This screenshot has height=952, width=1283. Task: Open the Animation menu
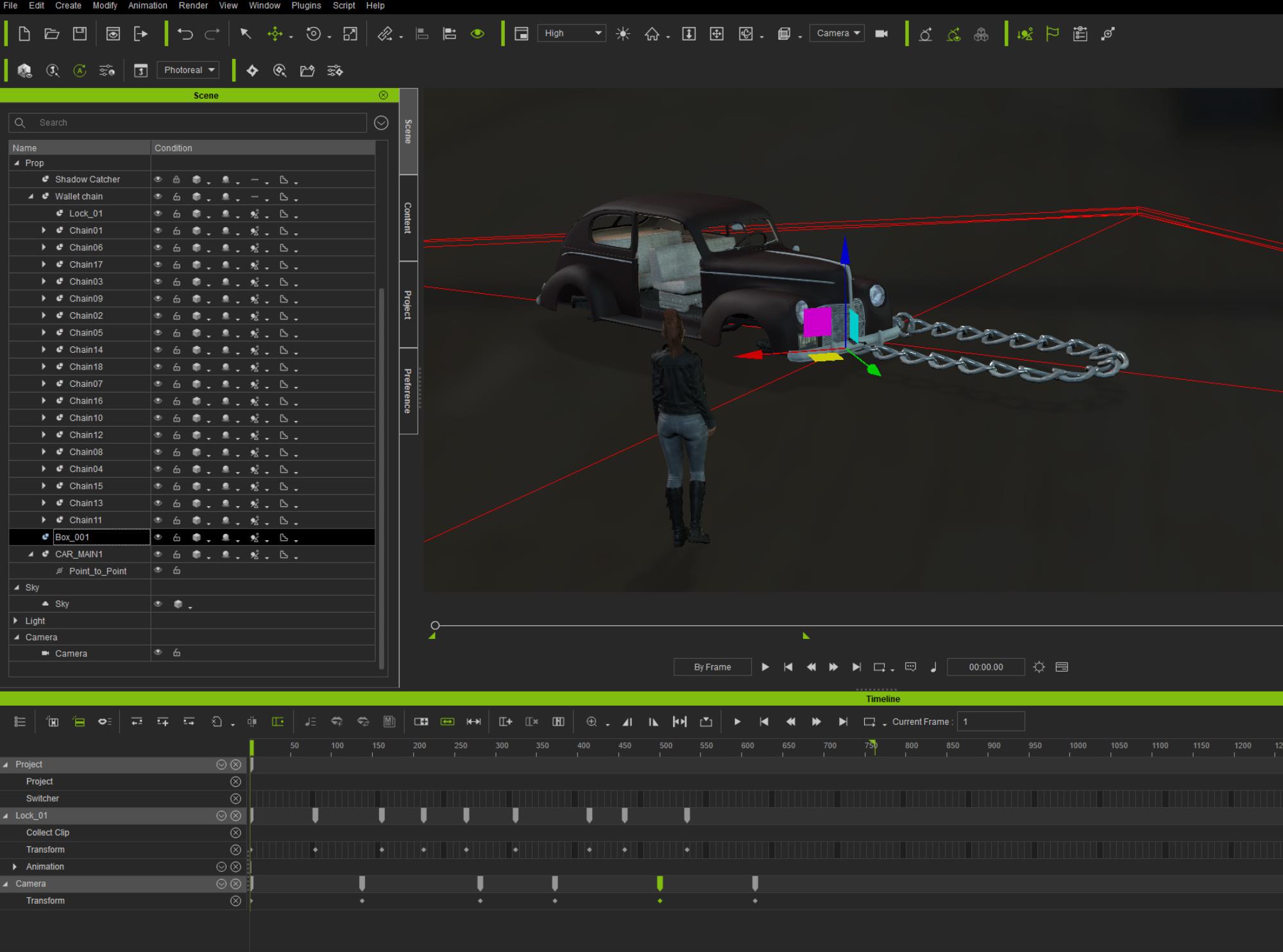[148, 5]
